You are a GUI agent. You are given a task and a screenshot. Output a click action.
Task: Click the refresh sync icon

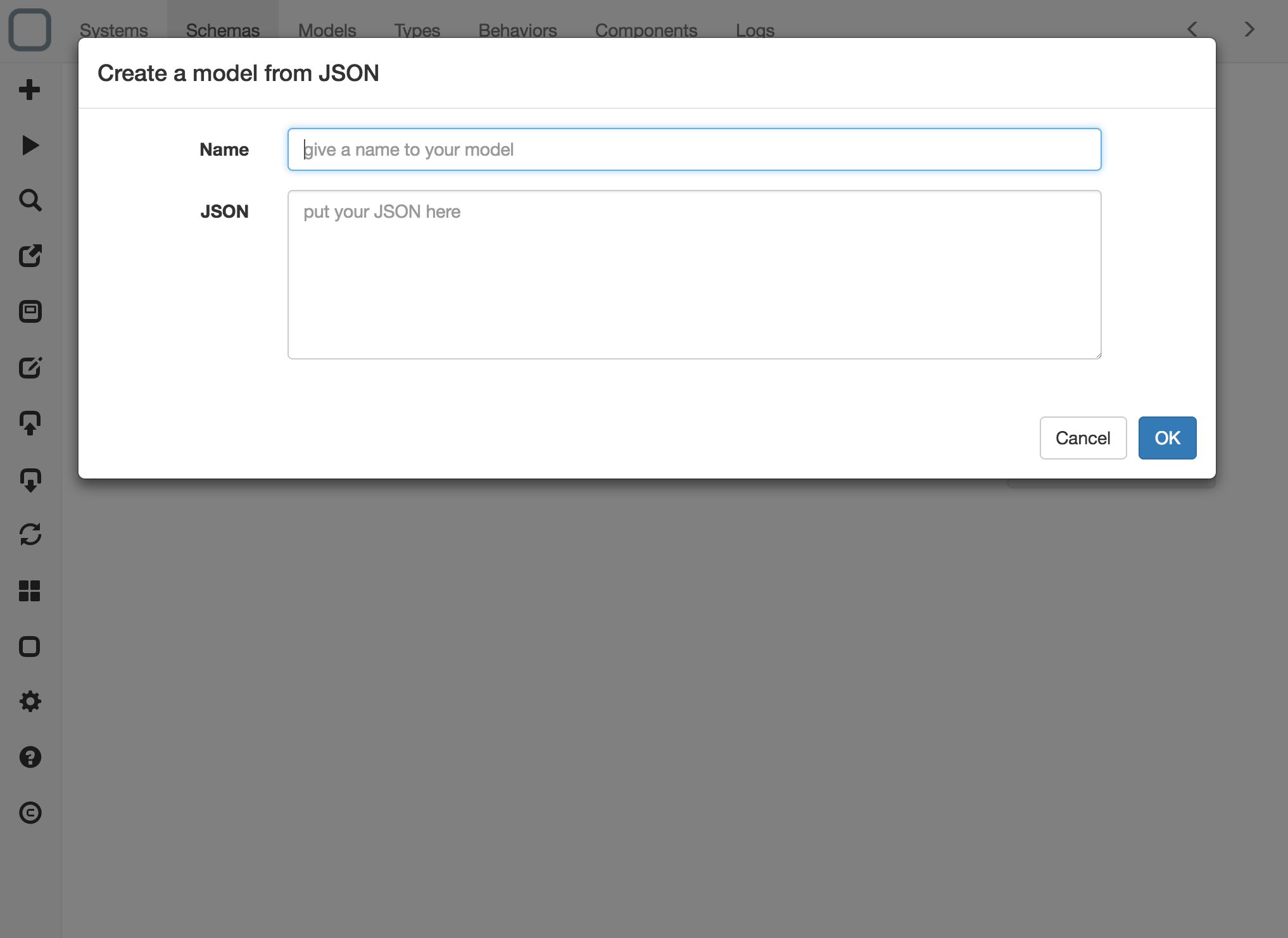point(30,534)
